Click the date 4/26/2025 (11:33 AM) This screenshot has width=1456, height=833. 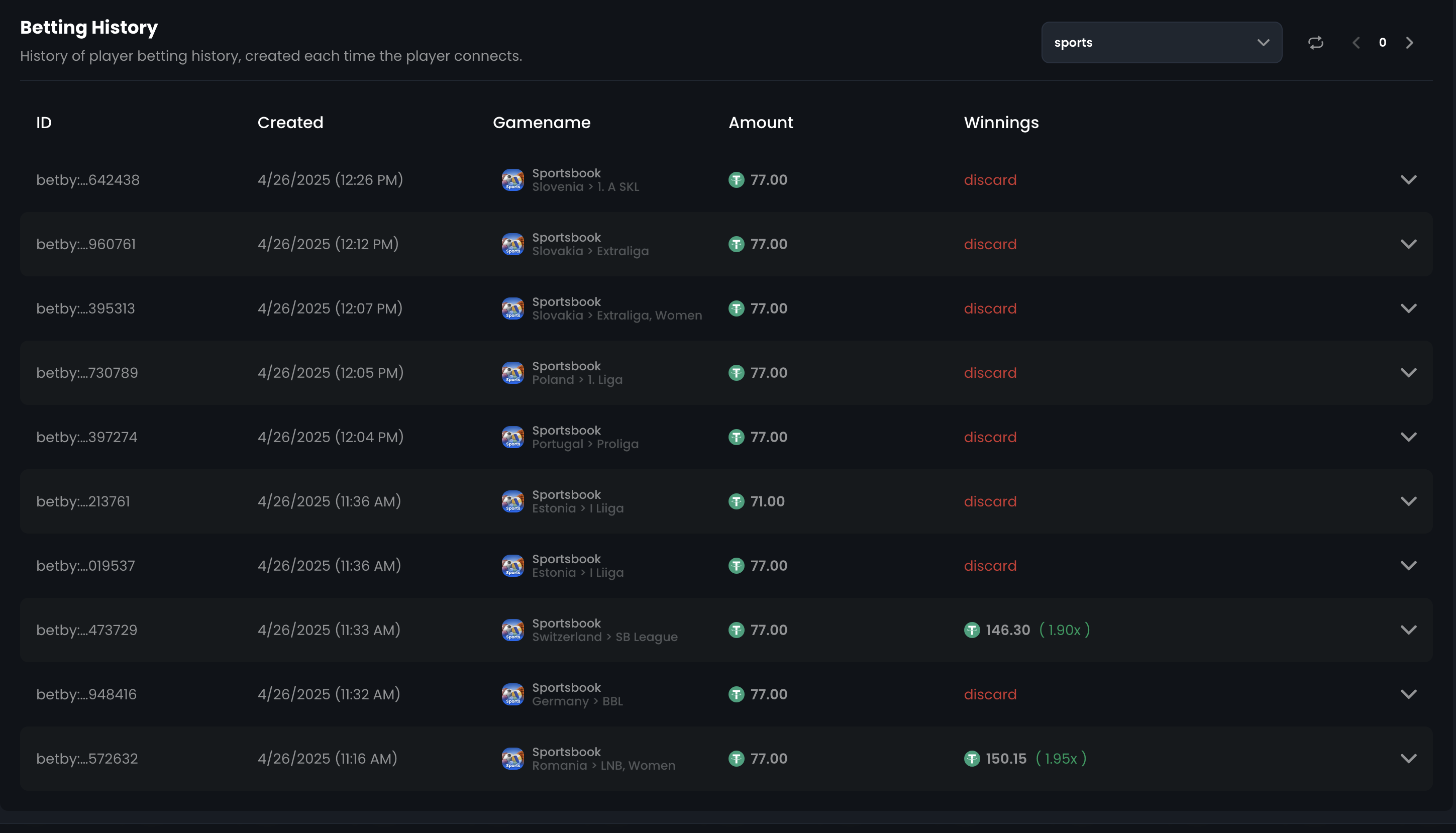point(329,630)
